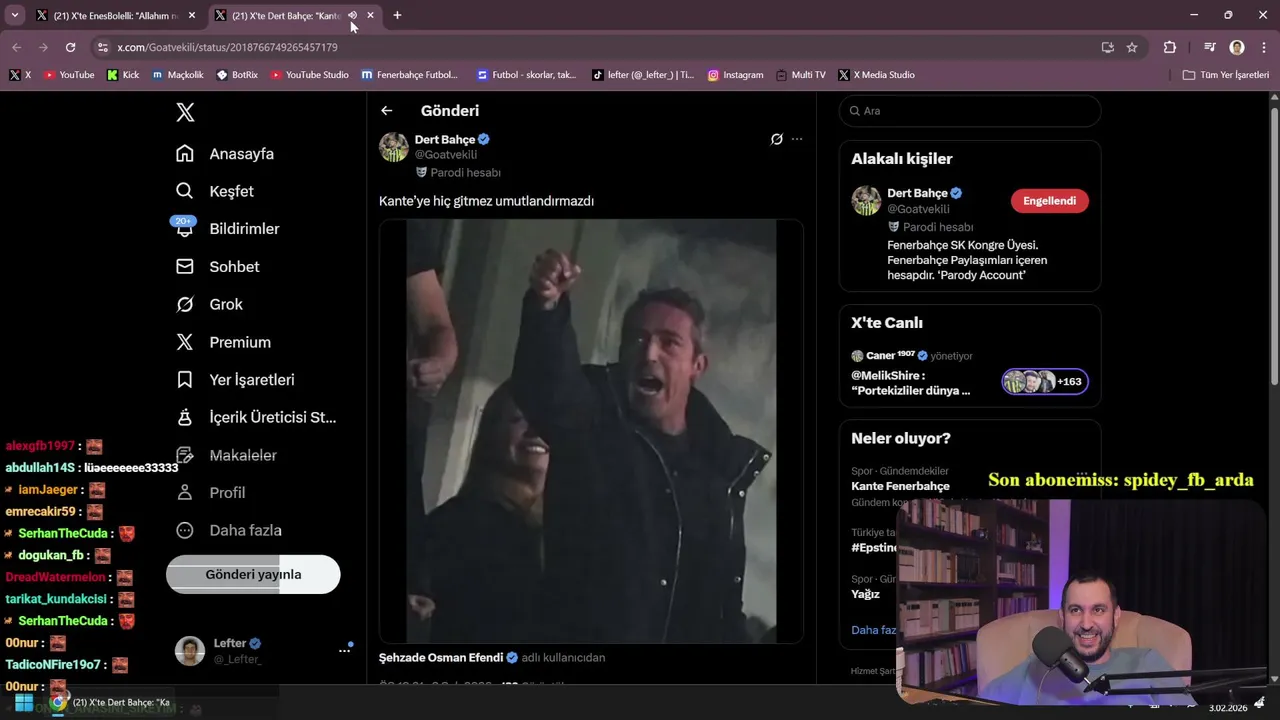The width and height of the screenshot is (1280, 720).
Task: Click the Gönderi yayınla button
Action: 253,574
